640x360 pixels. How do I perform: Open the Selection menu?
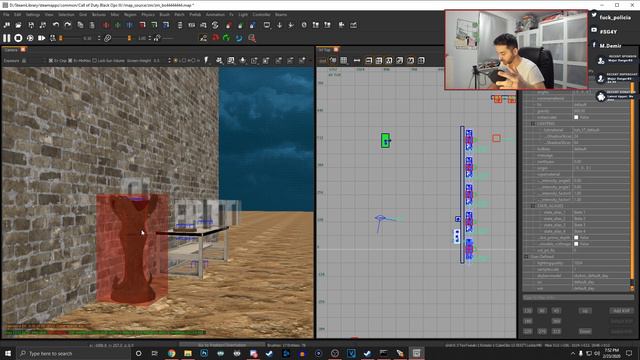[x=66, y=15]
